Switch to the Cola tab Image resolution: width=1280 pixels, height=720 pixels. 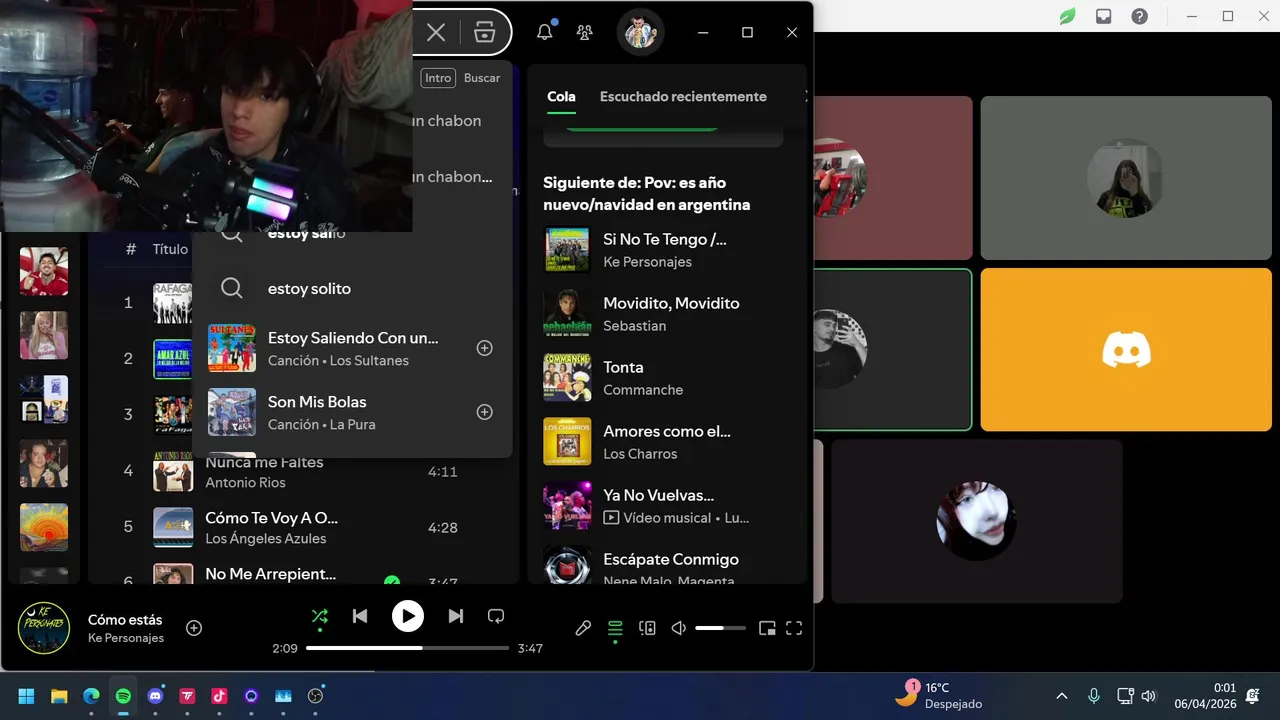pos(561,97)
